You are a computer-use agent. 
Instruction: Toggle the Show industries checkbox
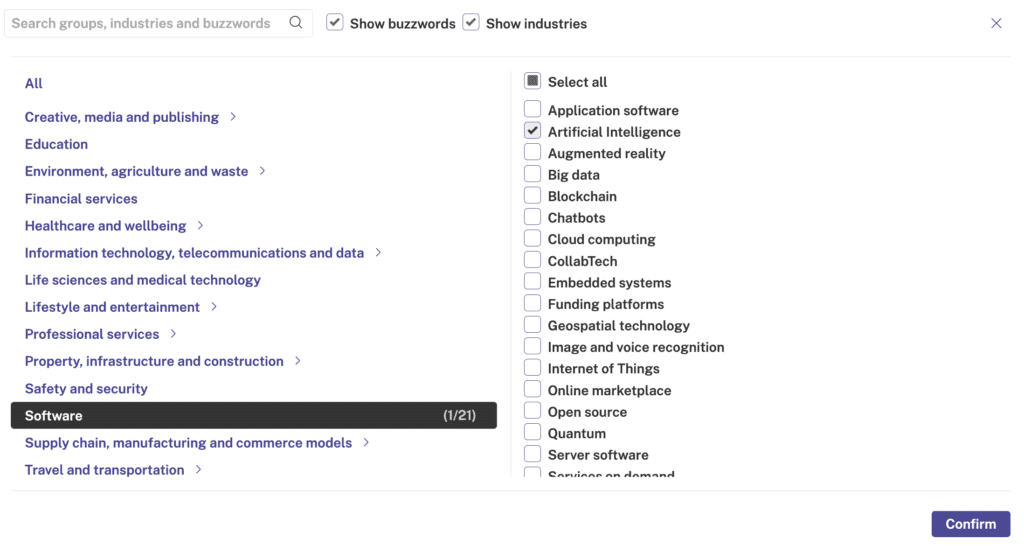pyautogui.click(x=471, y=22)
